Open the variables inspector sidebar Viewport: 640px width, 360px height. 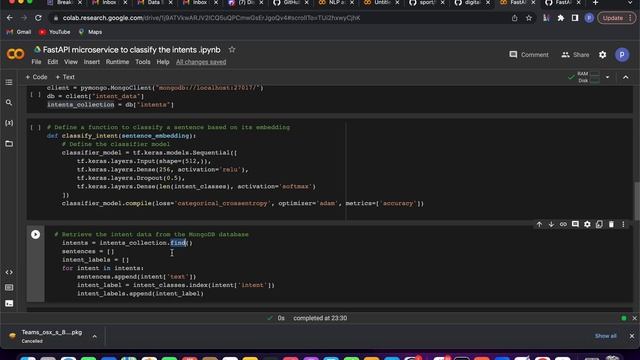pyautogui.click(x=9, y=123)
